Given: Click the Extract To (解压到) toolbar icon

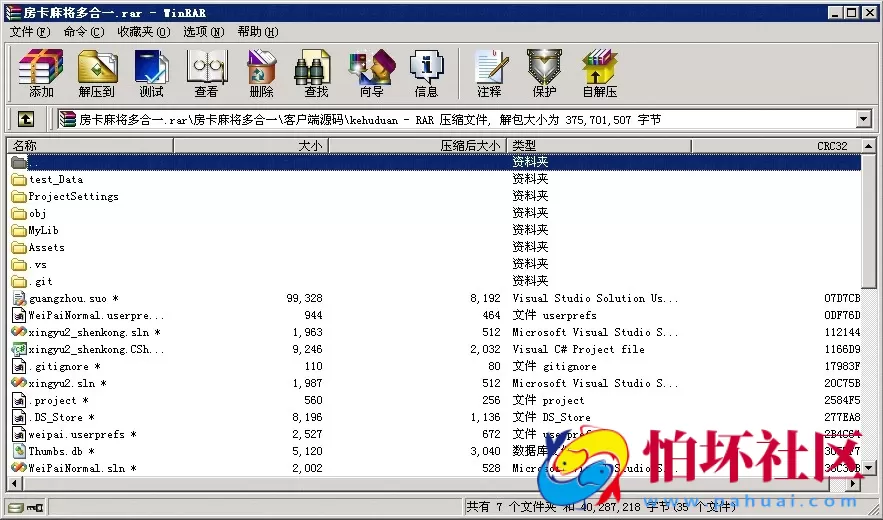Looking at the screenshot, I should pyautogui.click(x=97, y=73).
